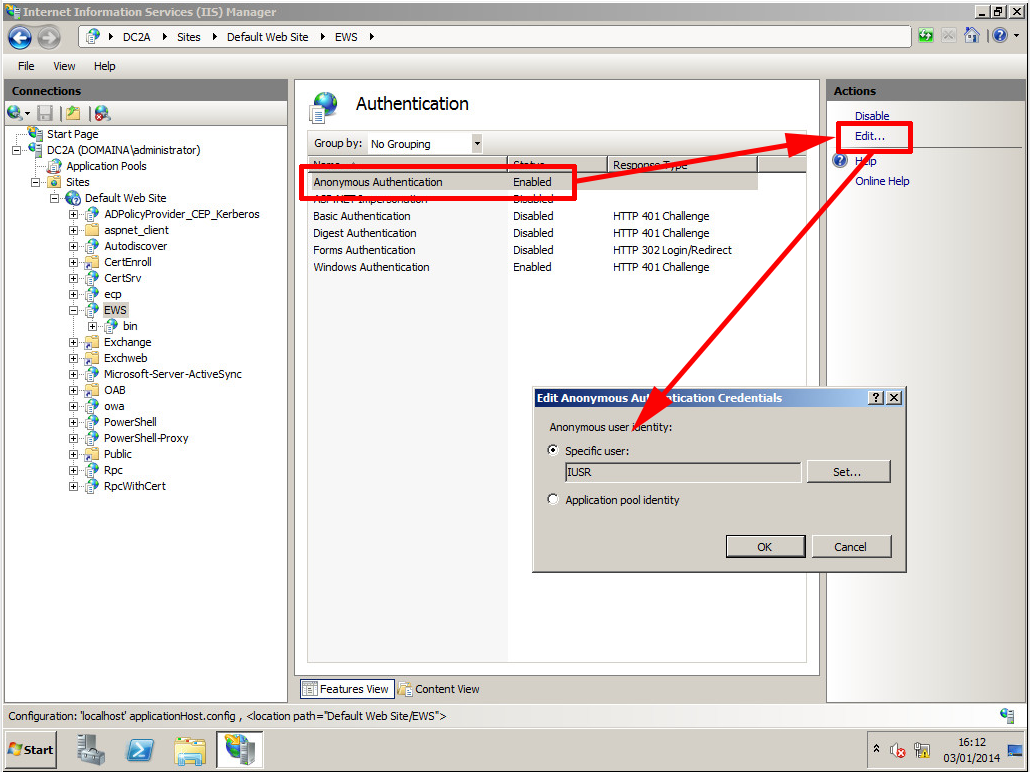This screenshot has width=1030, height=772.
Task: Click the IUSR specific user text field
Action: 683,472
